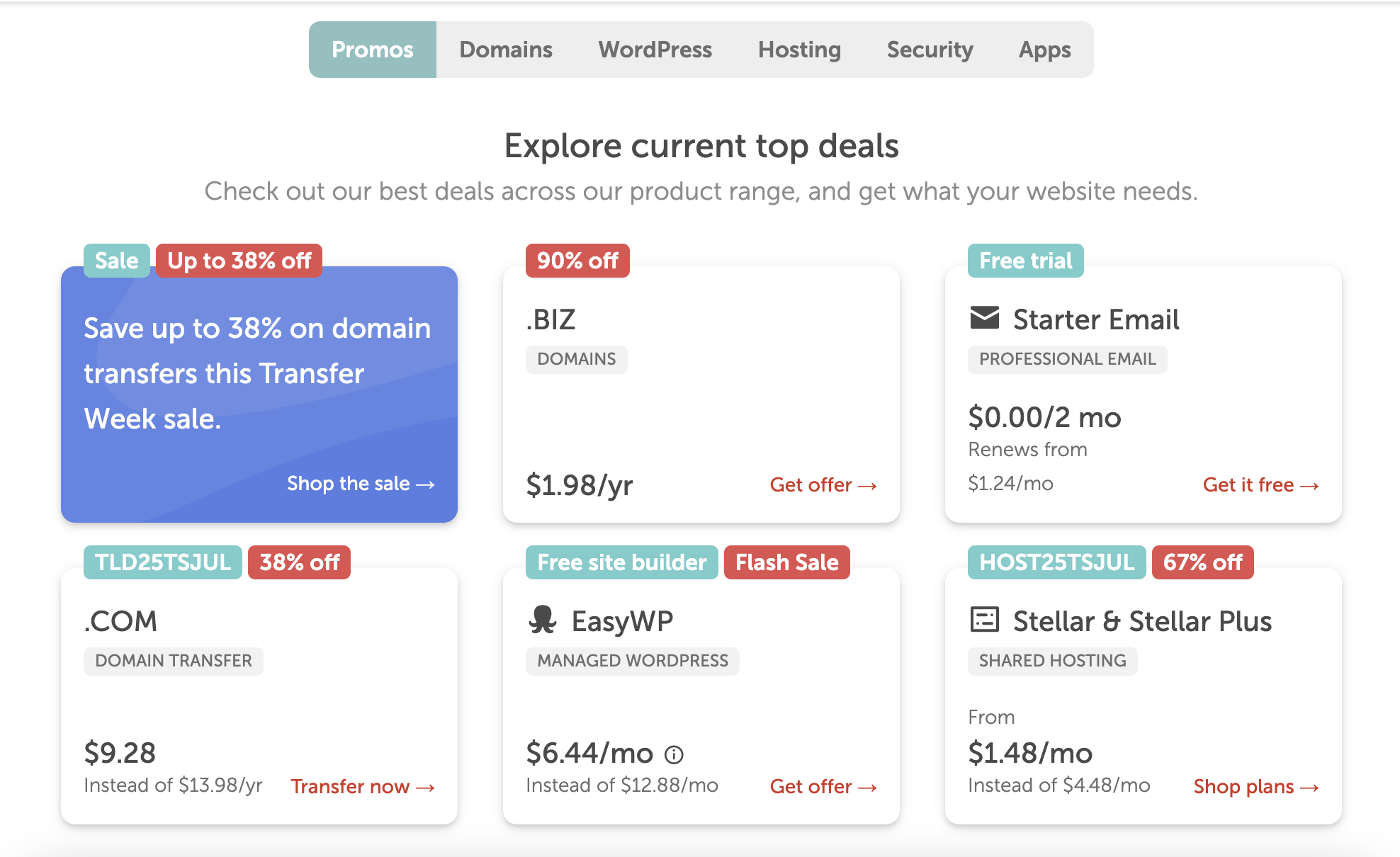Click the Stellar hosting server icon
The image size is (1400, 857).
[x=984, y=620]
